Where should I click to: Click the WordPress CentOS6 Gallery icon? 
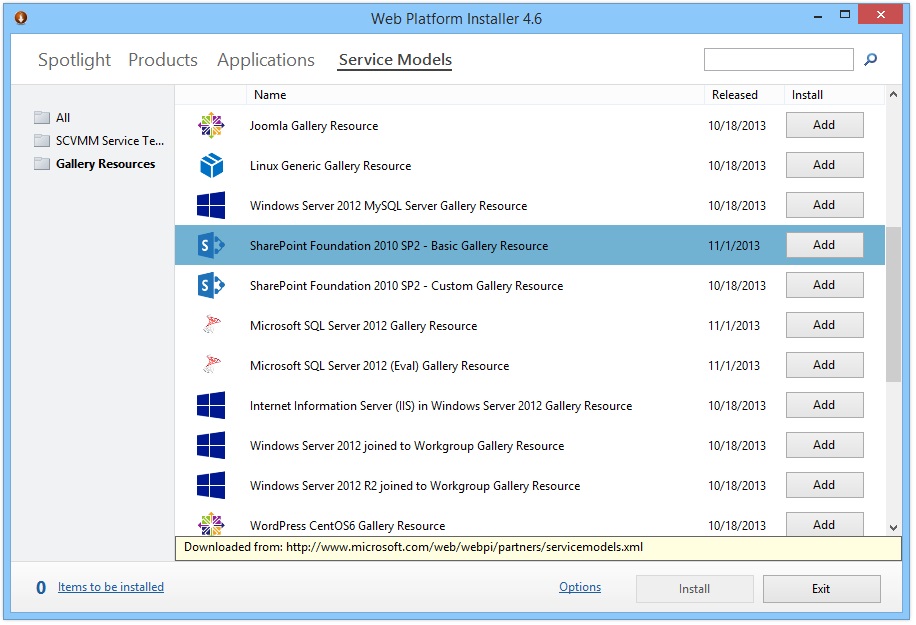click(211, 525)
